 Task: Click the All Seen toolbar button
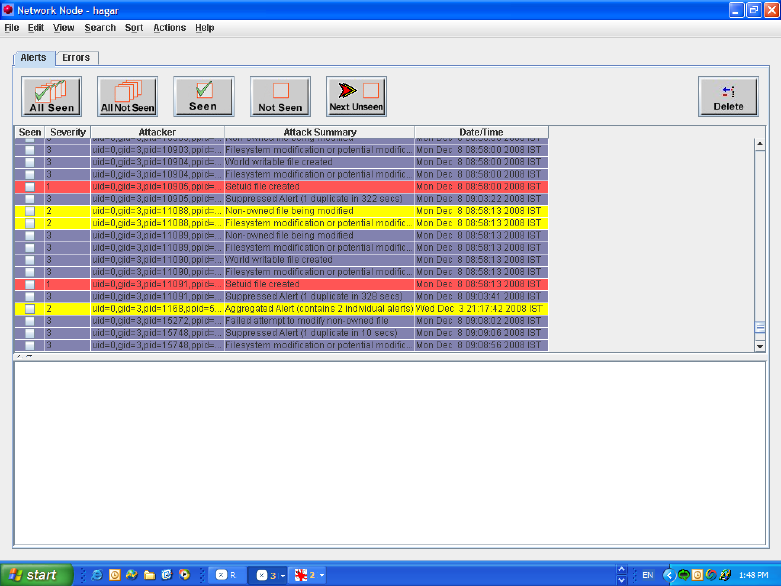[x=51, y=96]
